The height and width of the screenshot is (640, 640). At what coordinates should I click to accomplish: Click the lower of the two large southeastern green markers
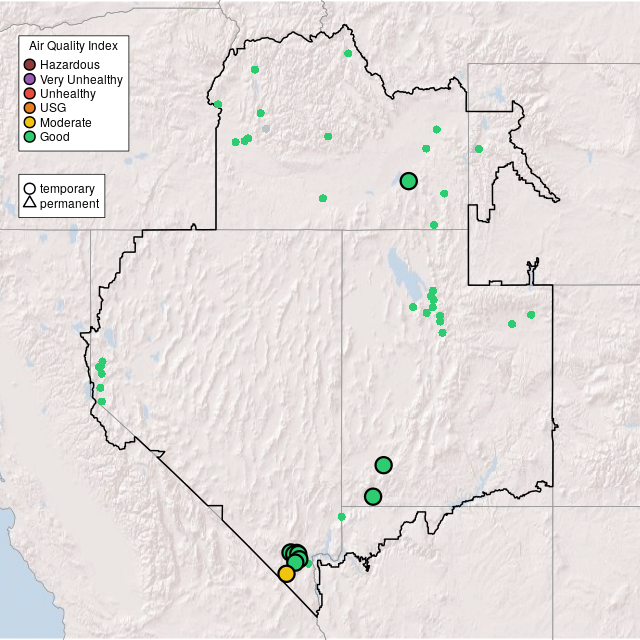coord(373,496)
